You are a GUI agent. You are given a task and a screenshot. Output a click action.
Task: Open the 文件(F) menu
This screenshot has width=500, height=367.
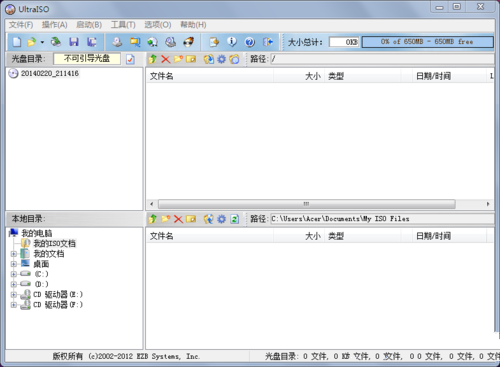21,25
